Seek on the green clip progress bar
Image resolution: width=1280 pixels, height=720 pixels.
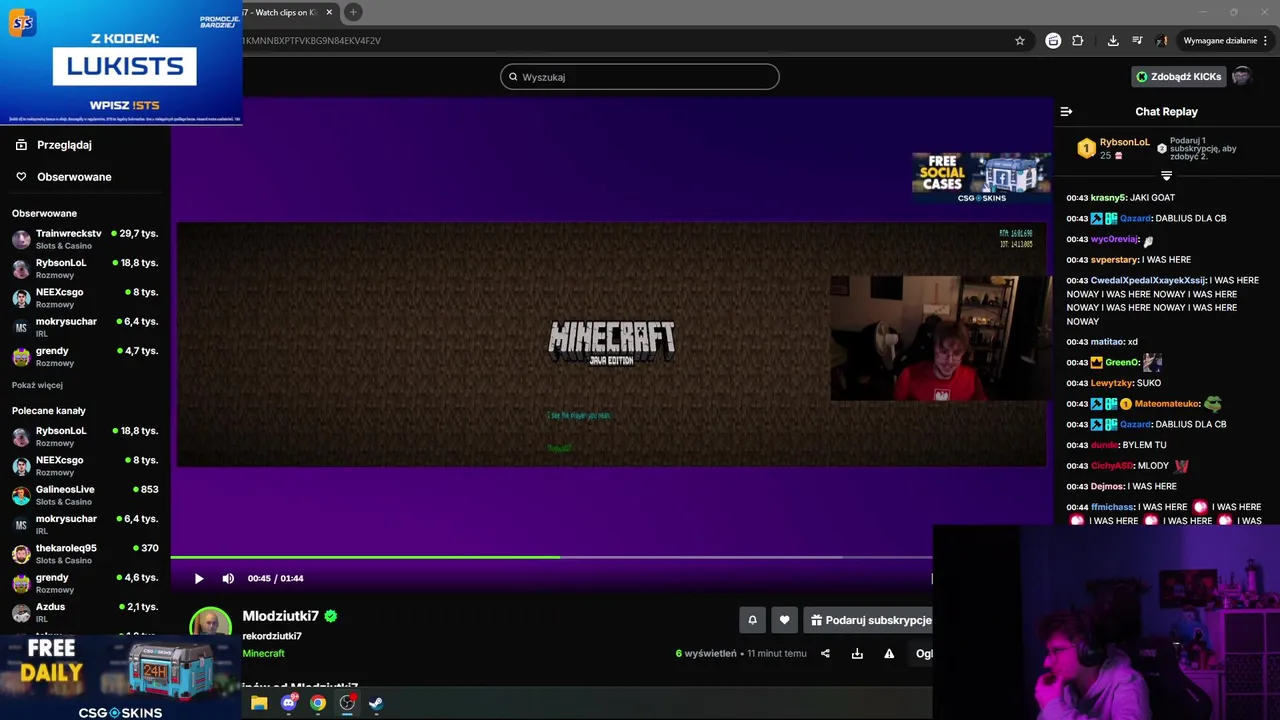click(551, 557)
